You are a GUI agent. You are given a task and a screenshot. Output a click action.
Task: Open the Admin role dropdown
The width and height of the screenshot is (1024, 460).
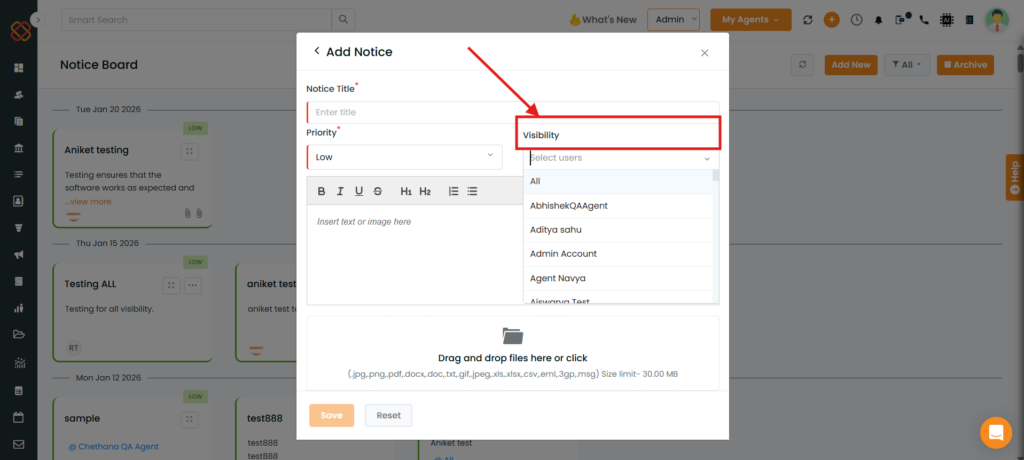(x=672, y=19)
